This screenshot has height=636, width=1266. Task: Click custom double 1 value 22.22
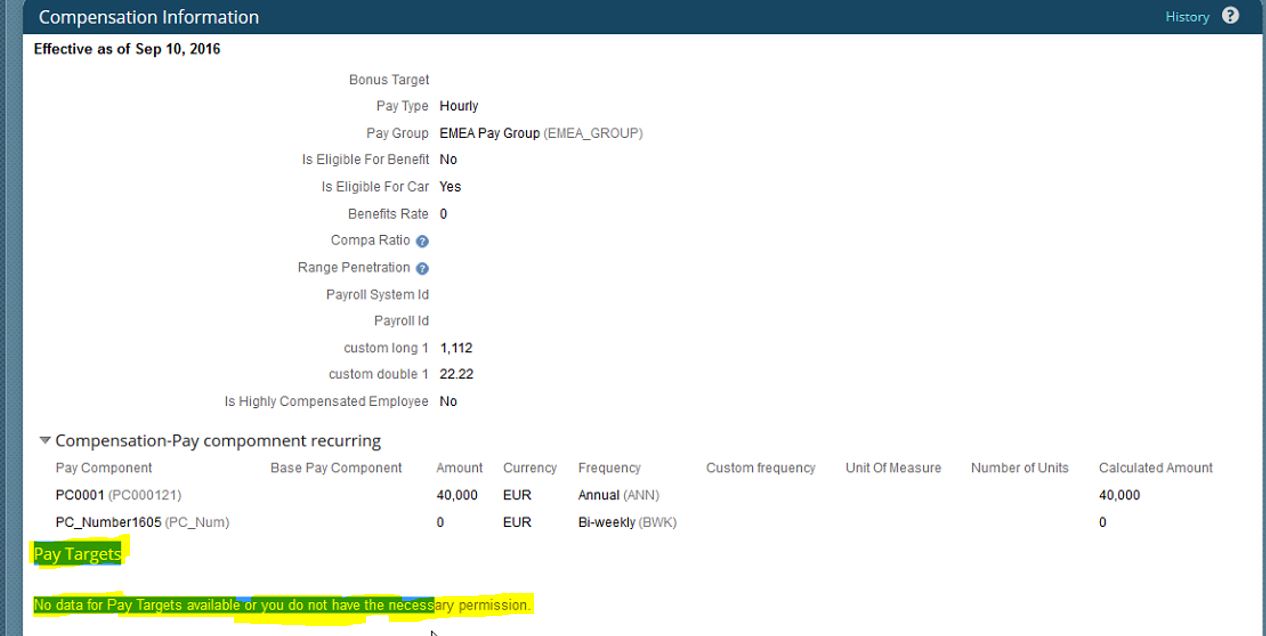(x=456, y=374)
